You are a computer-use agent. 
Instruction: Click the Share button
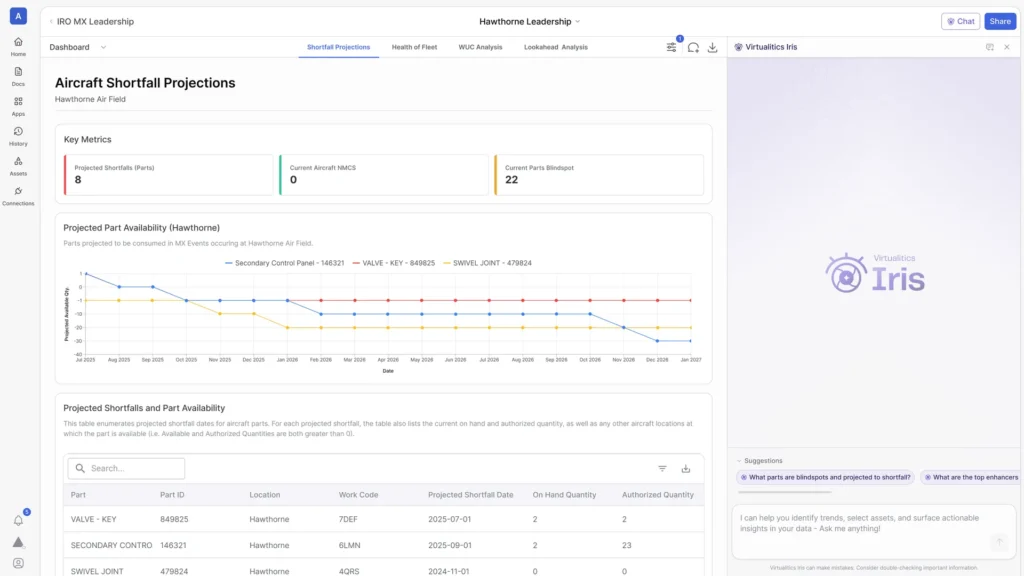tap(999, 21)
